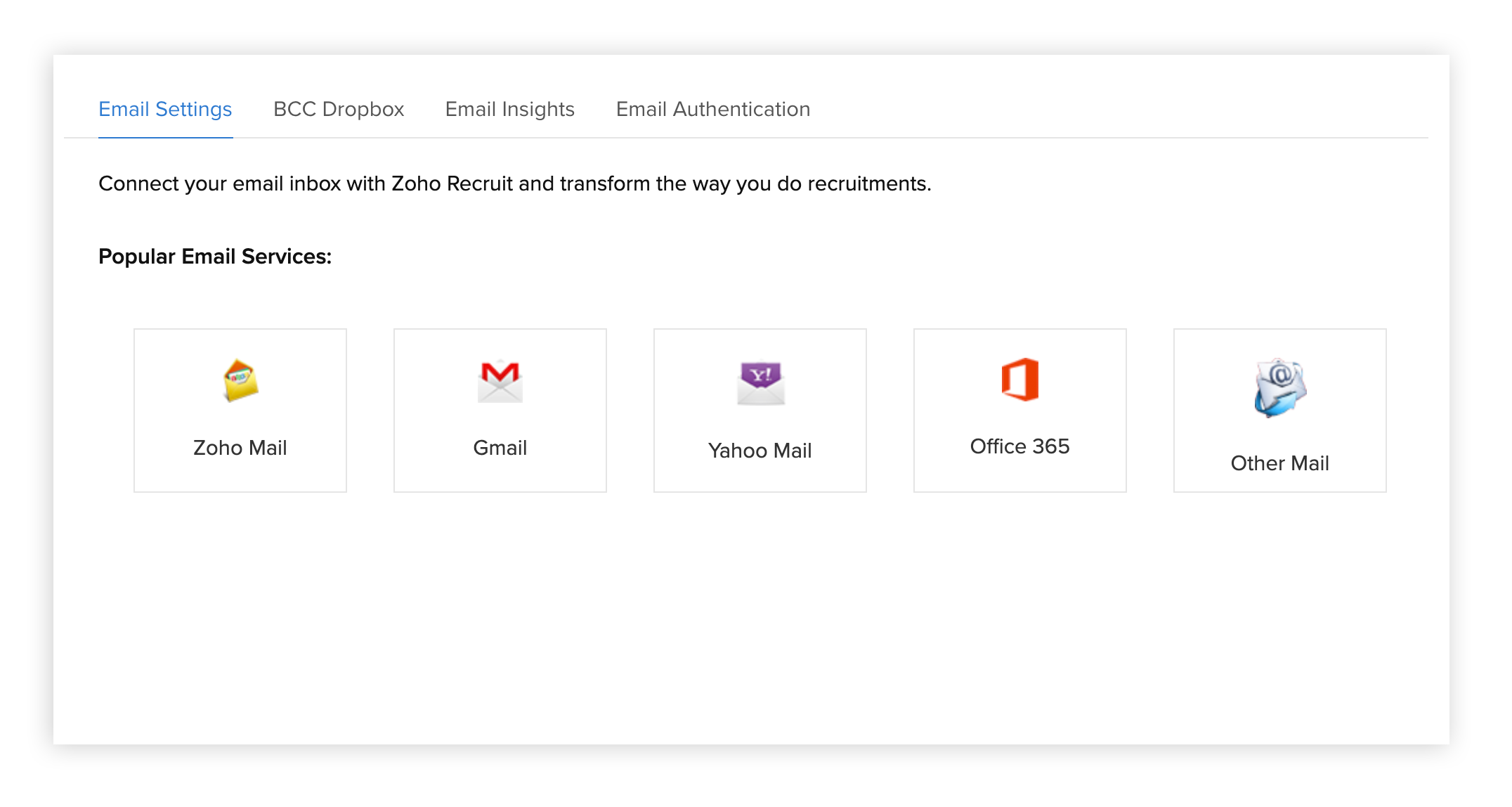Open the Email Insights tab
The image size is (1512, 807).
[509, 109]
